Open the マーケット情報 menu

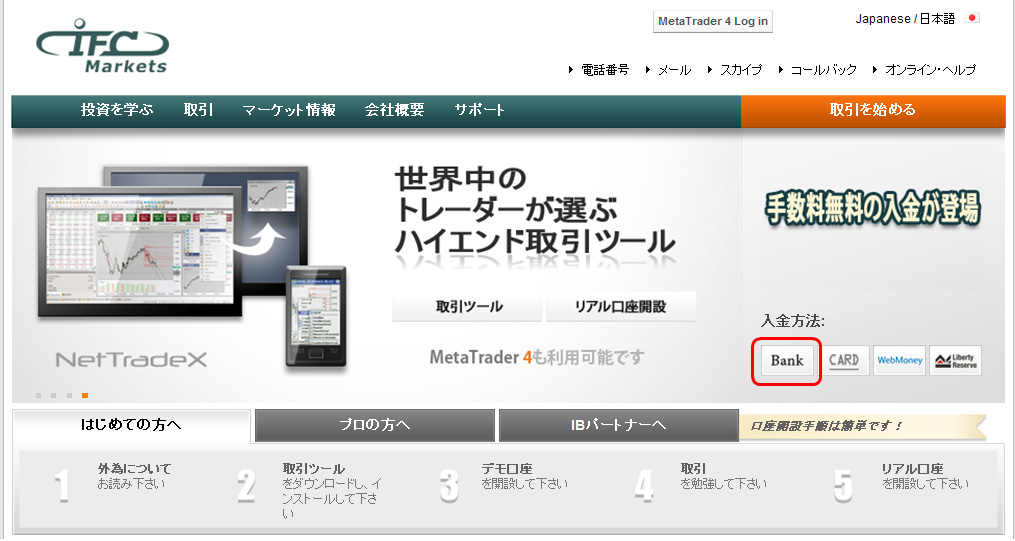click(x=289, y=110)
